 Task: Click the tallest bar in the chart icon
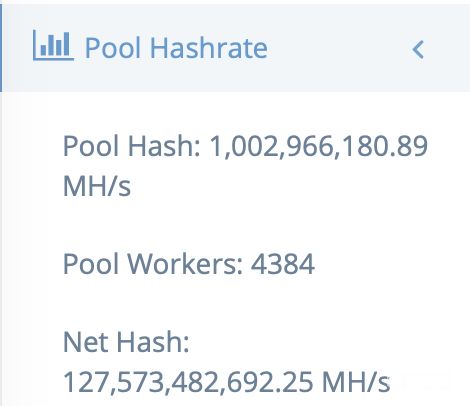[x=66, y=44]
